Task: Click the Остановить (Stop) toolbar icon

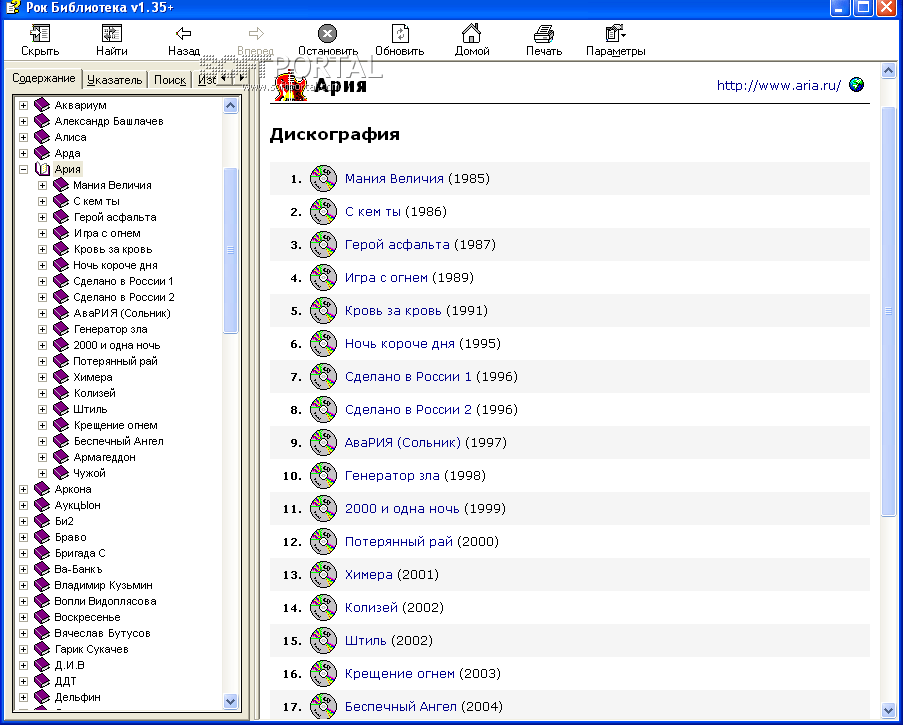Action: pyautogui.click(x=327, y=33)
